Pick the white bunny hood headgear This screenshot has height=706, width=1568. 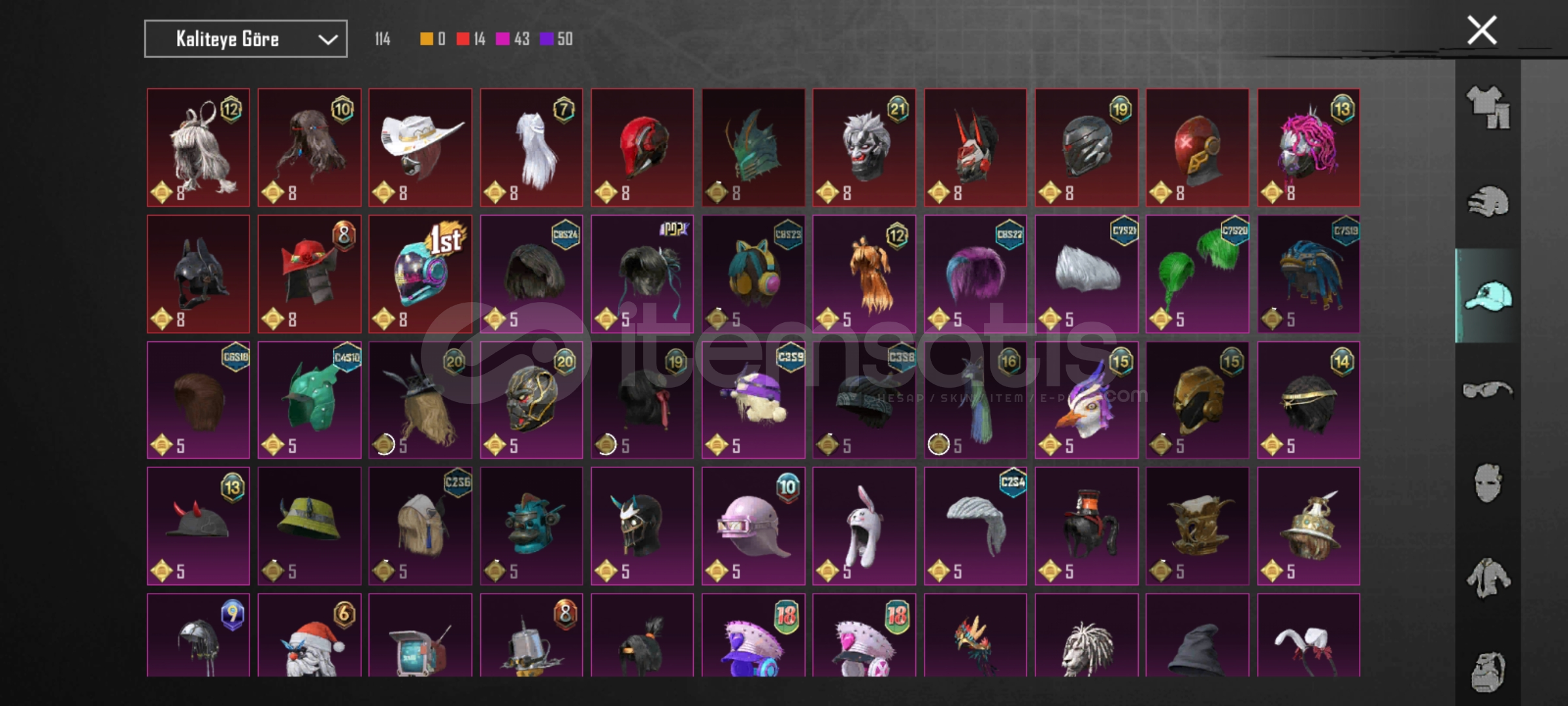(864, 526)
